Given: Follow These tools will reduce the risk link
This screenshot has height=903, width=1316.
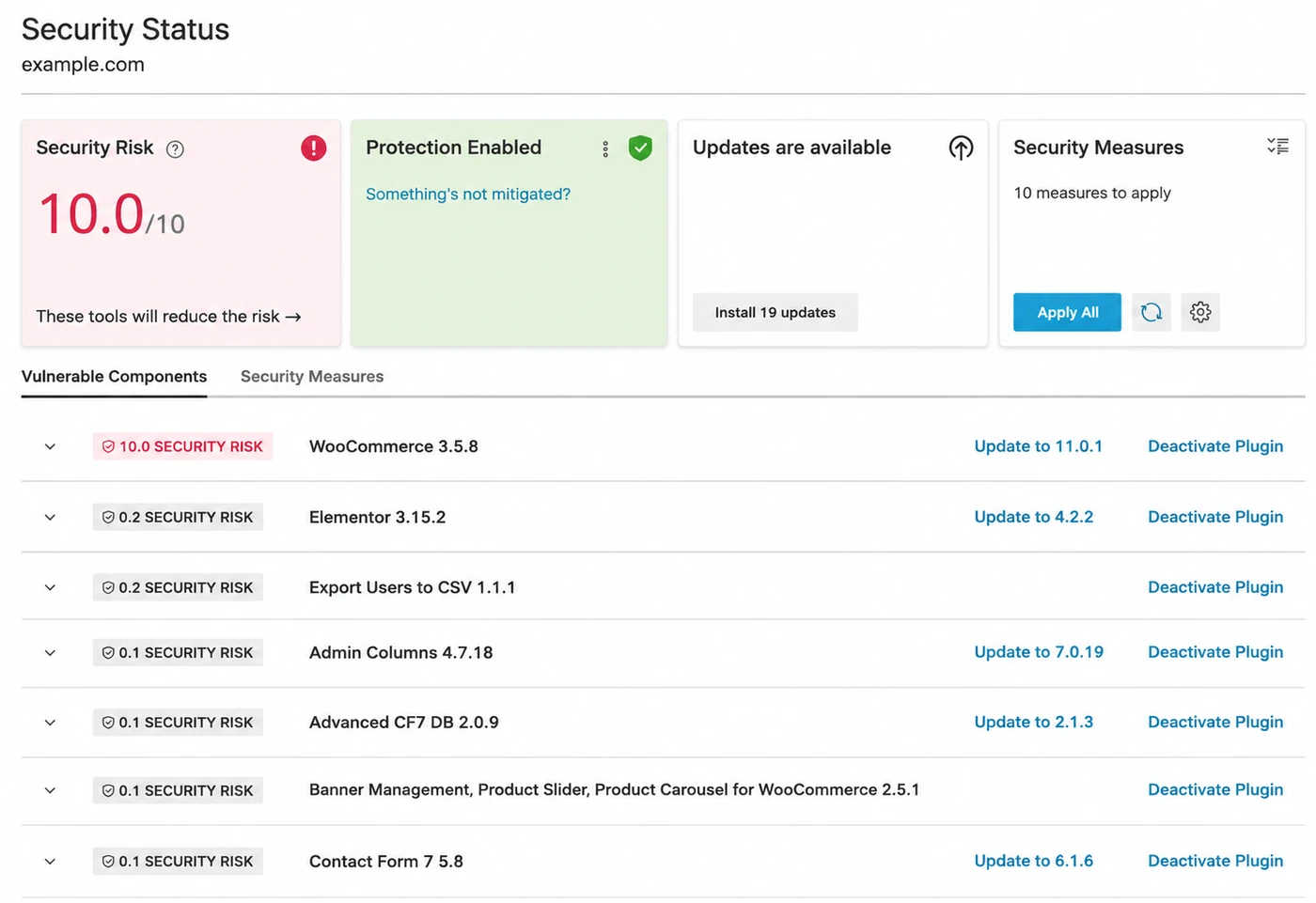Looking at the screenshot, I should (168, 317).
